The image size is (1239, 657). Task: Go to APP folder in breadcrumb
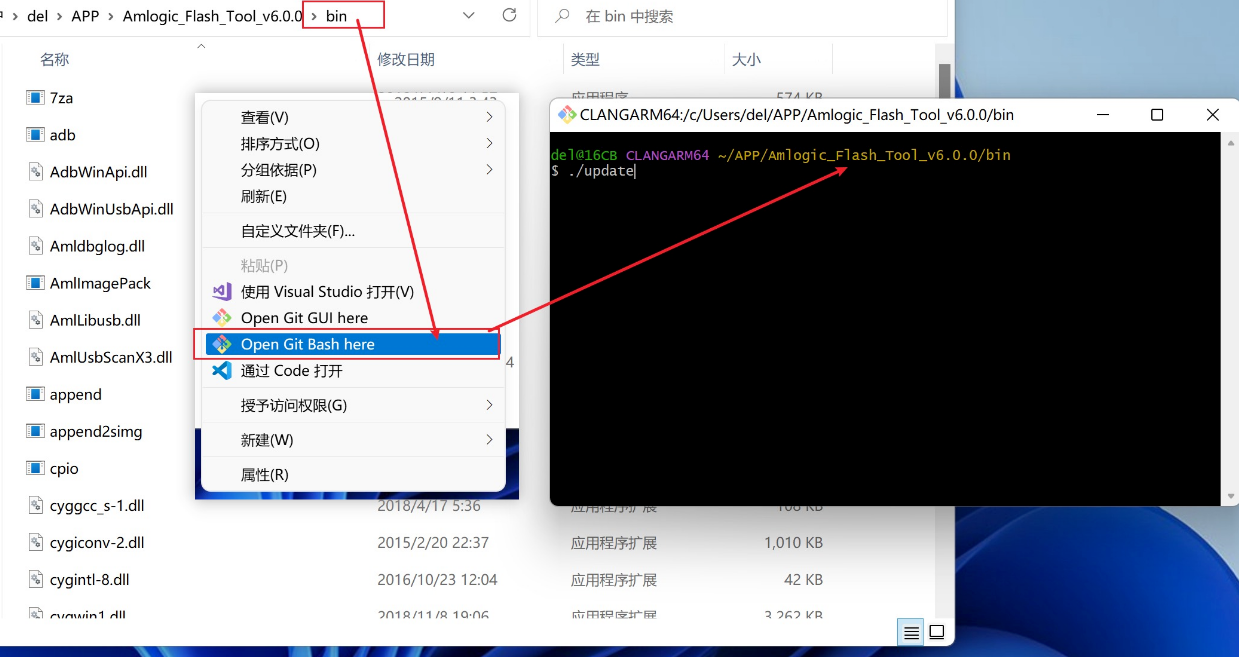pyautogui.click(x=85, y=16)
